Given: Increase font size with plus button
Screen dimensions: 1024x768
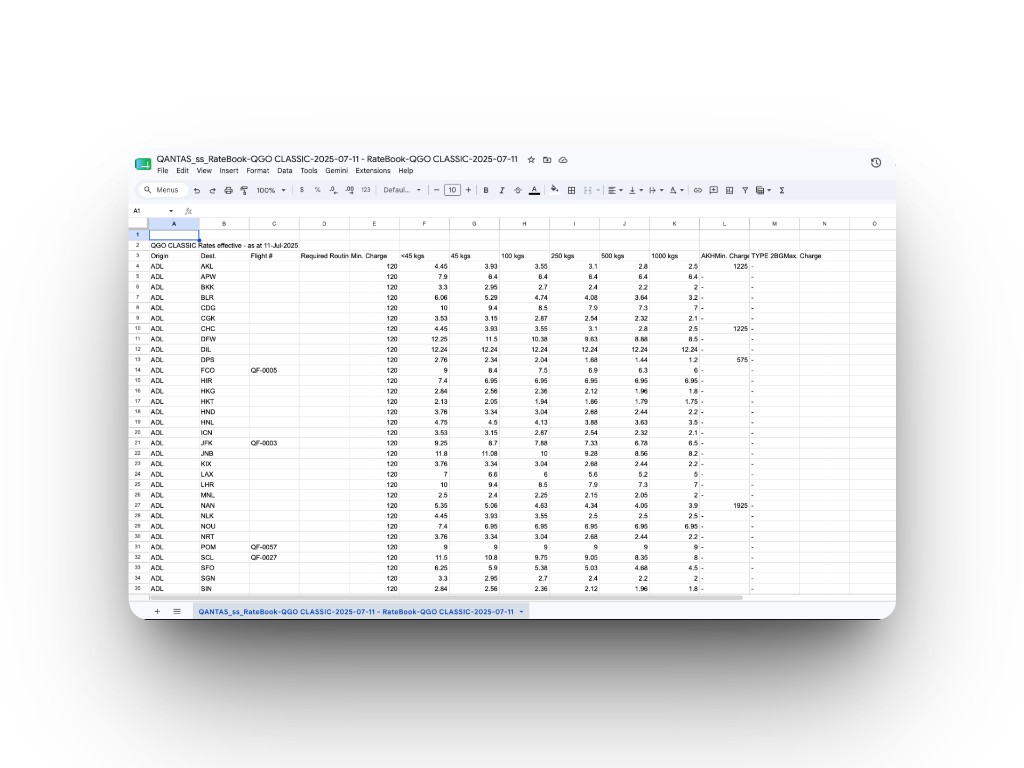Looking at the screenshot, I should 468,190.
